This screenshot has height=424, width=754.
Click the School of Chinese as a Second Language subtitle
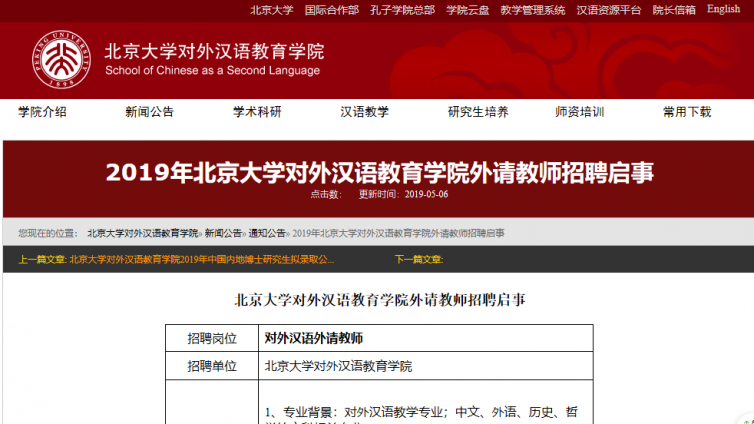coord(213,71)
